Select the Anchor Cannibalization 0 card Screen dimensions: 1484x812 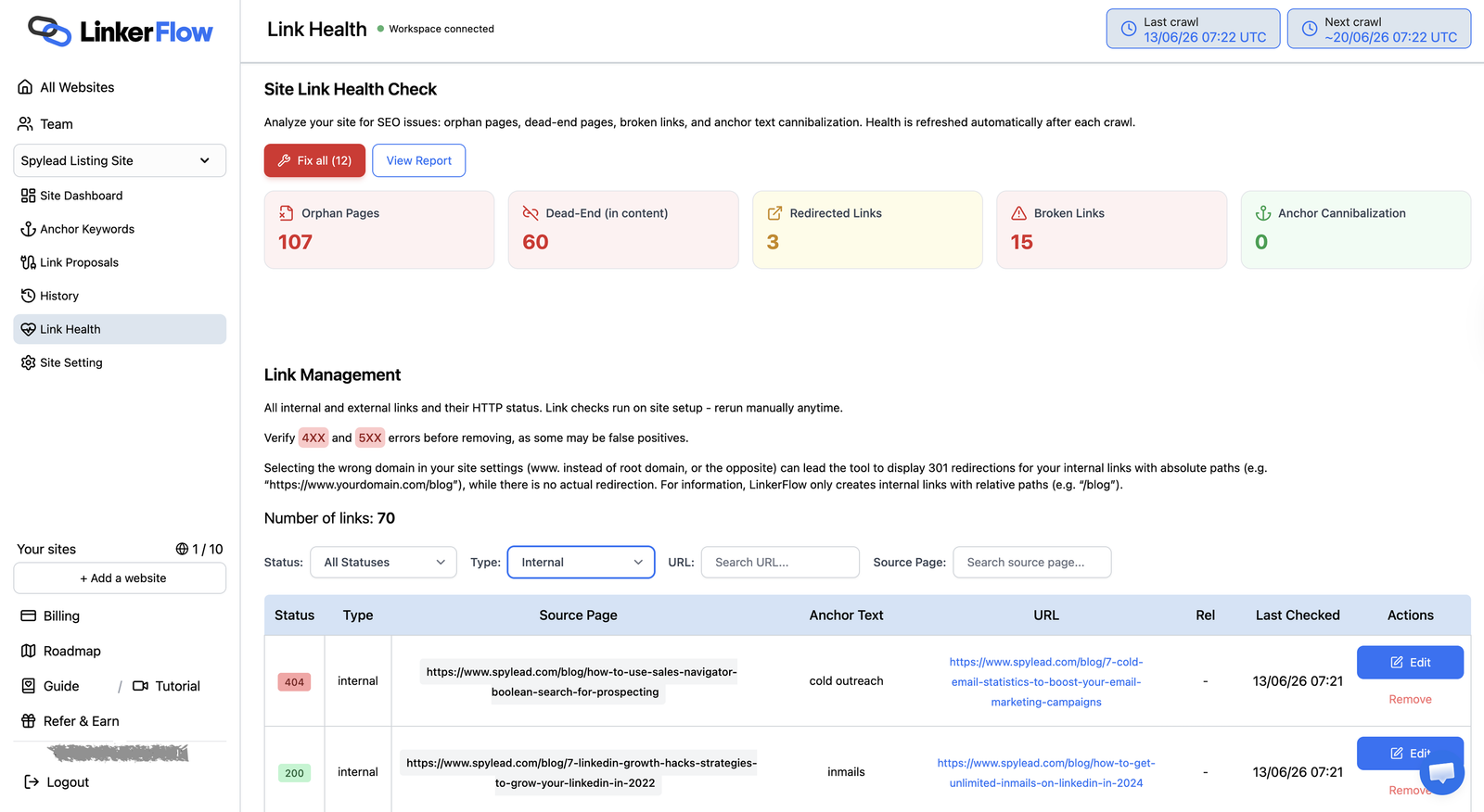pyautogui.click(x=1356, y=230)
